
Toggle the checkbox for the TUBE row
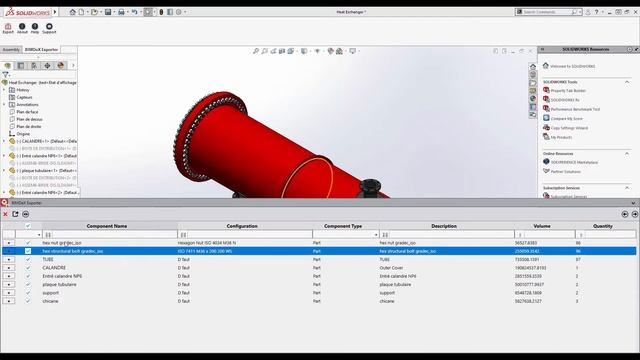pyautogui.click(x=28, y=260)
